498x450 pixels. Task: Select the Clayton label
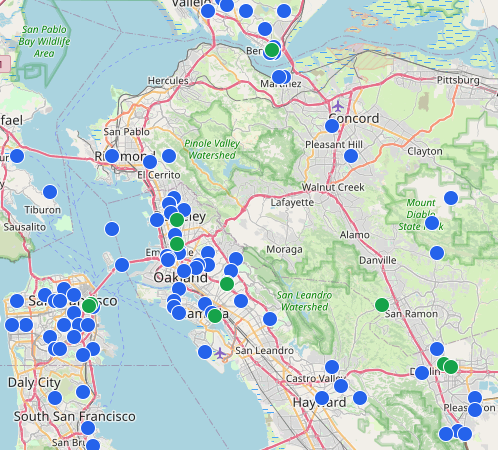pos(425,151)
